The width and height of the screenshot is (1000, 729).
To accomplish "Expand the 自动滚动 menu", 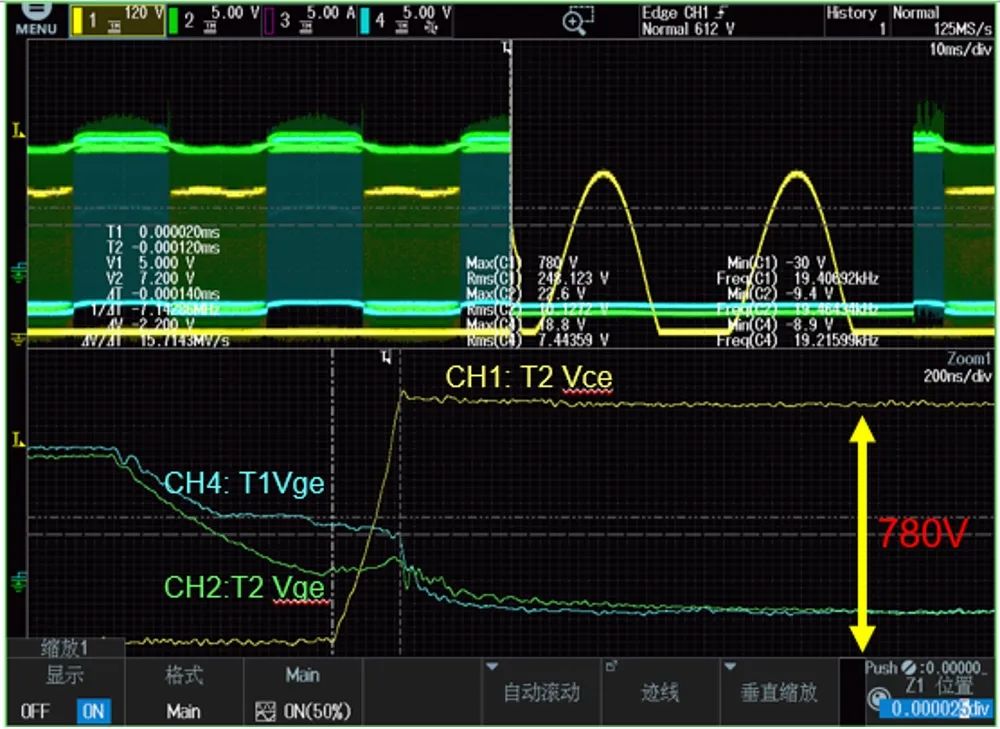I will click(540, 692).
